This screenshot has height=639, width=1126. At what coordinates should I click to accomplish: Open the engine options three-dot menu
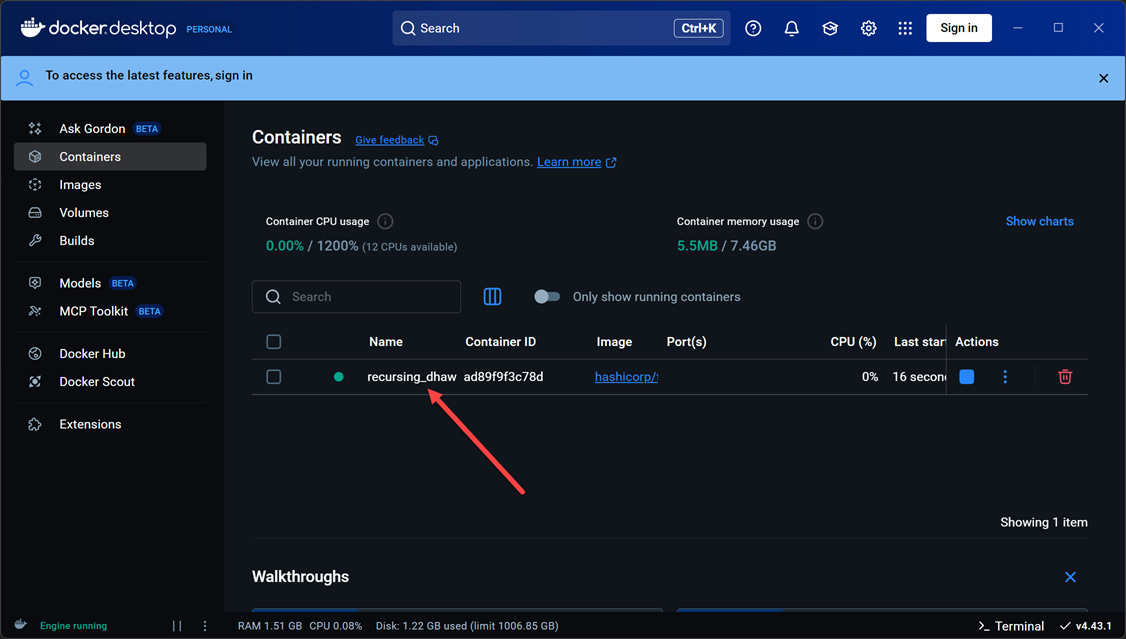pyautogui.click(x=205, y=626)
